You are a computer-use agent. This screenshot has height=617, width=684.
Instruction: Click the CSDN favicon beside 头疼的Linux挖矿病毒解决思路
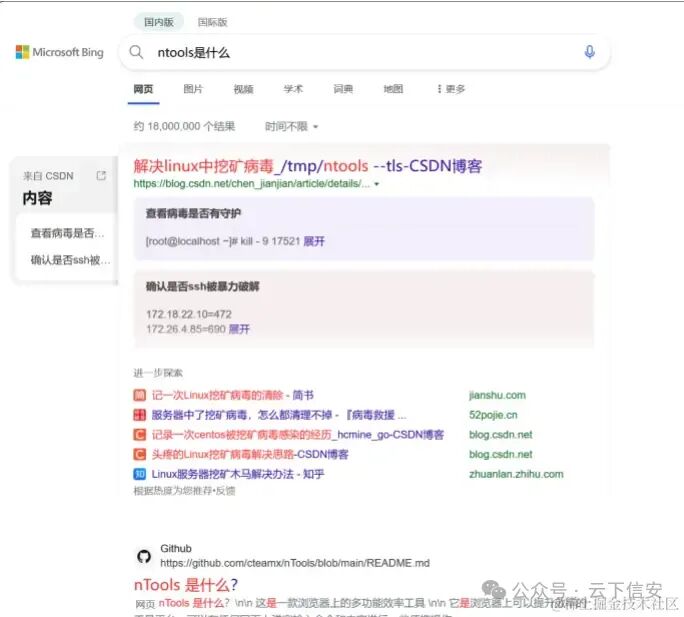click(139, 454)
